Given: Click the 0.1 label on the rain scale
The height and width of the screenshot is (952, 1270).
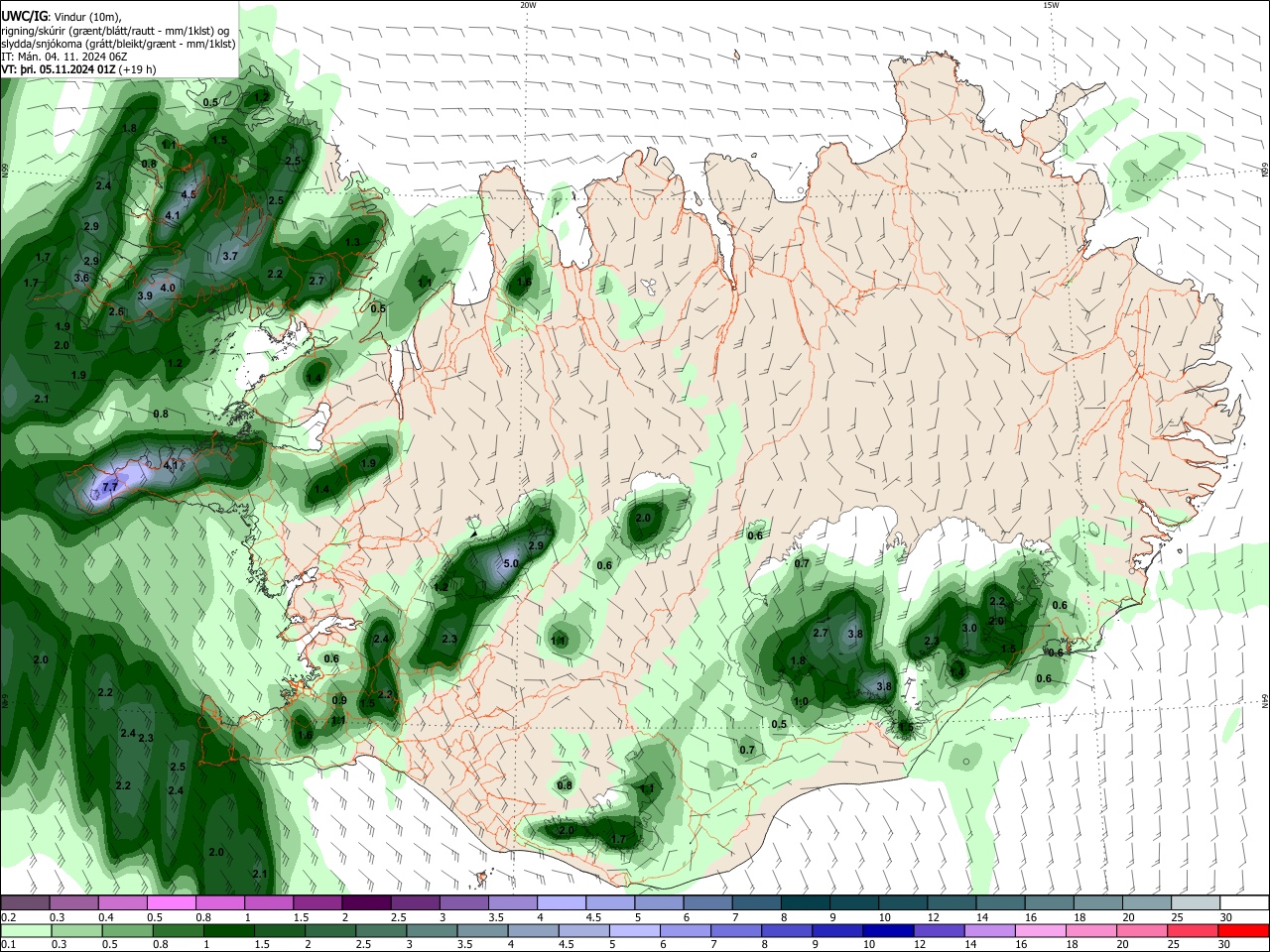Looking at the screenshot, I should pyautogui.click(x=8, y=945).
